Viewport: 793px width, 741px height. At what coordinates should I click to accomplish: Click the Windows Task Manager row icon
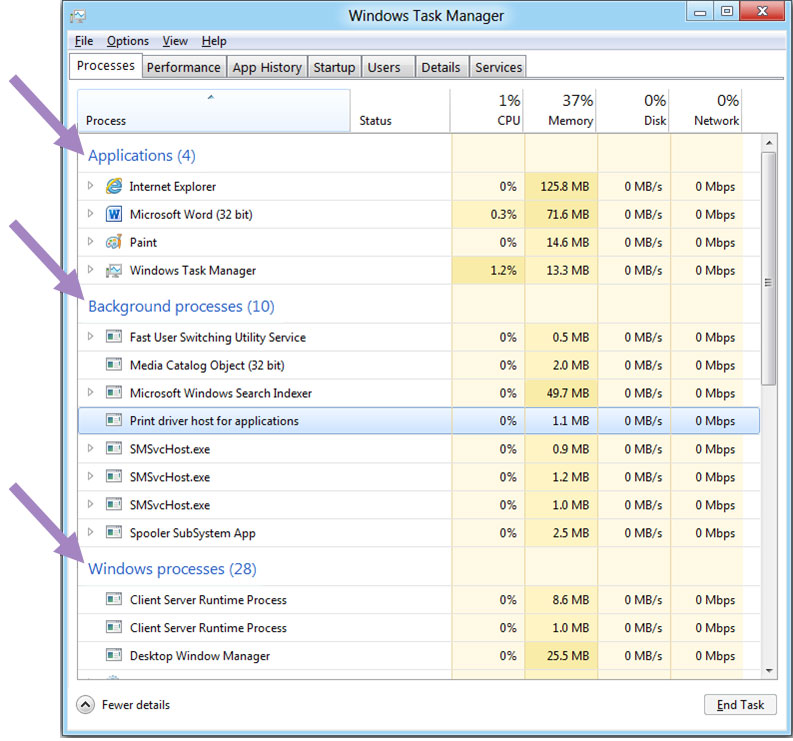pyautogui.click(x=114, y=271)
